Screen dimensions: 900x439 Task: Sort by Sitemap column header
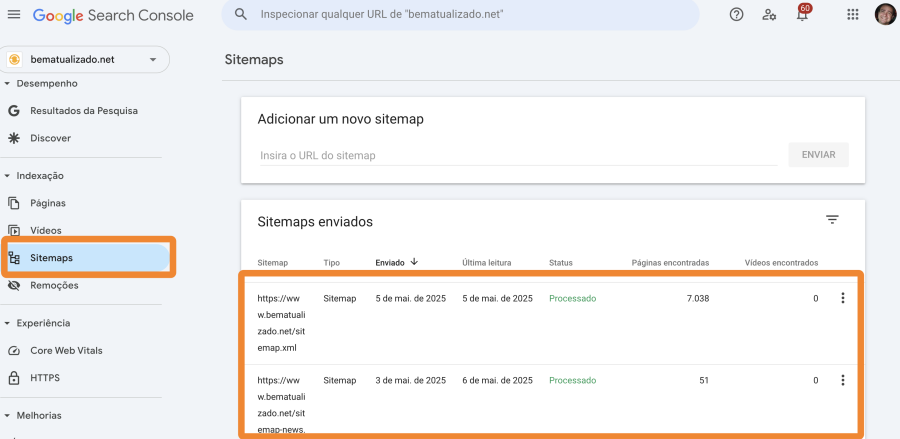coord(273,263)
